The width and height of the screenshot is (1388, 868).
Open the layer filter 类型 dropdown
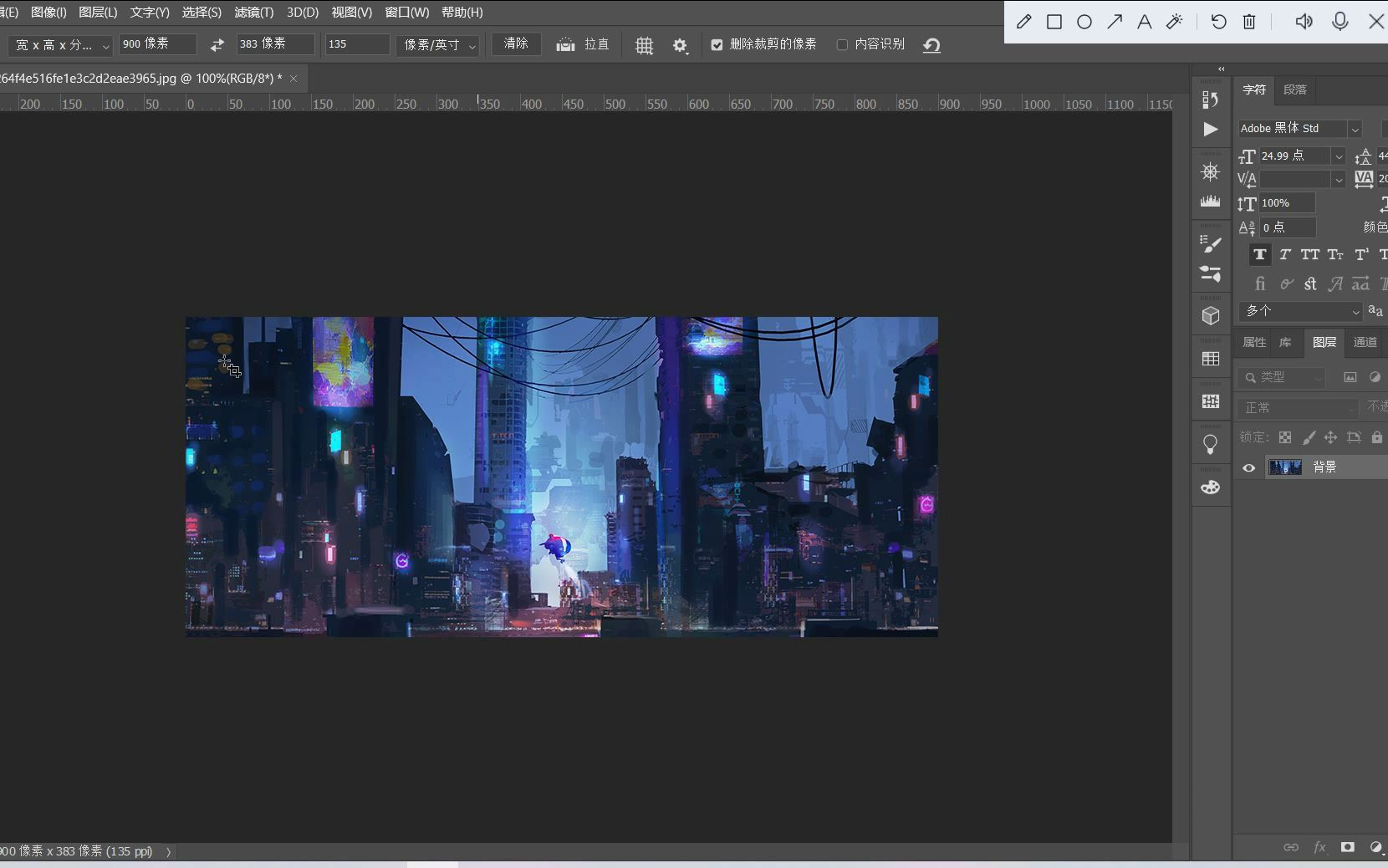pyautogui.click(x=1281, y=378)
